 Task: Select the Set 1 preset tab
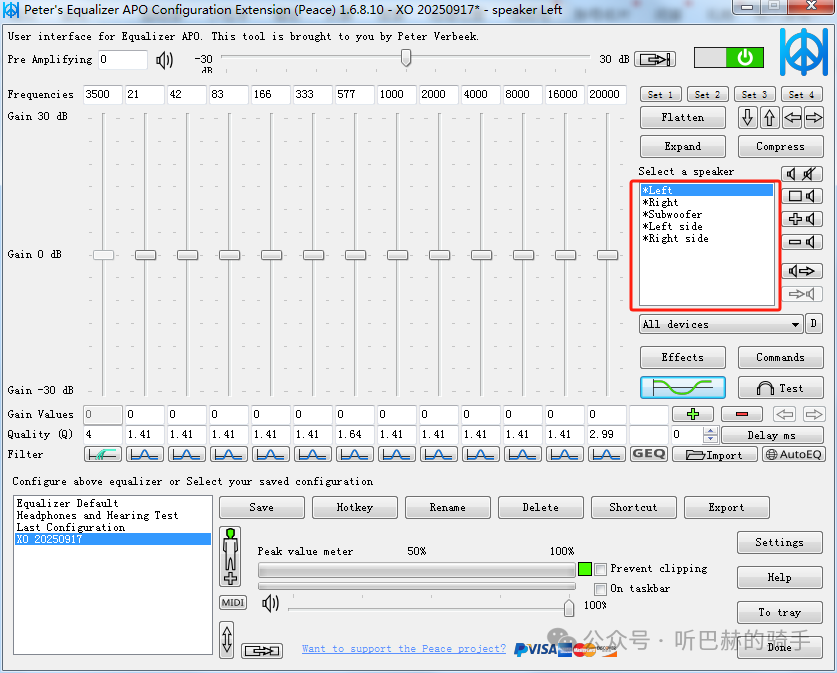point(661,94)
